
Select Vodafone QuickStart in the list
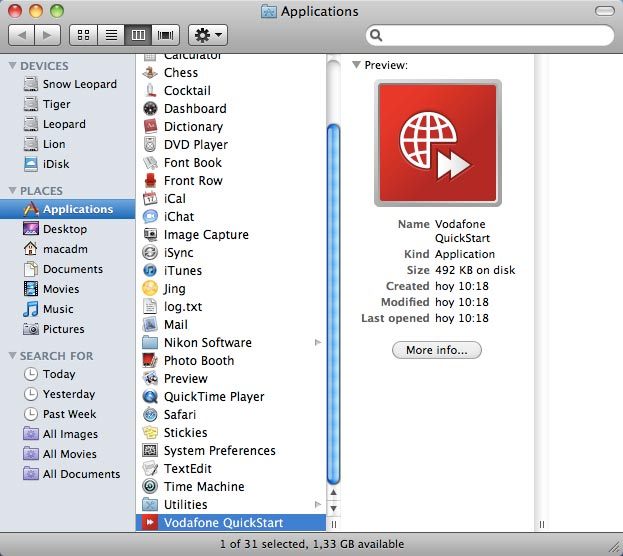point(231,522)
